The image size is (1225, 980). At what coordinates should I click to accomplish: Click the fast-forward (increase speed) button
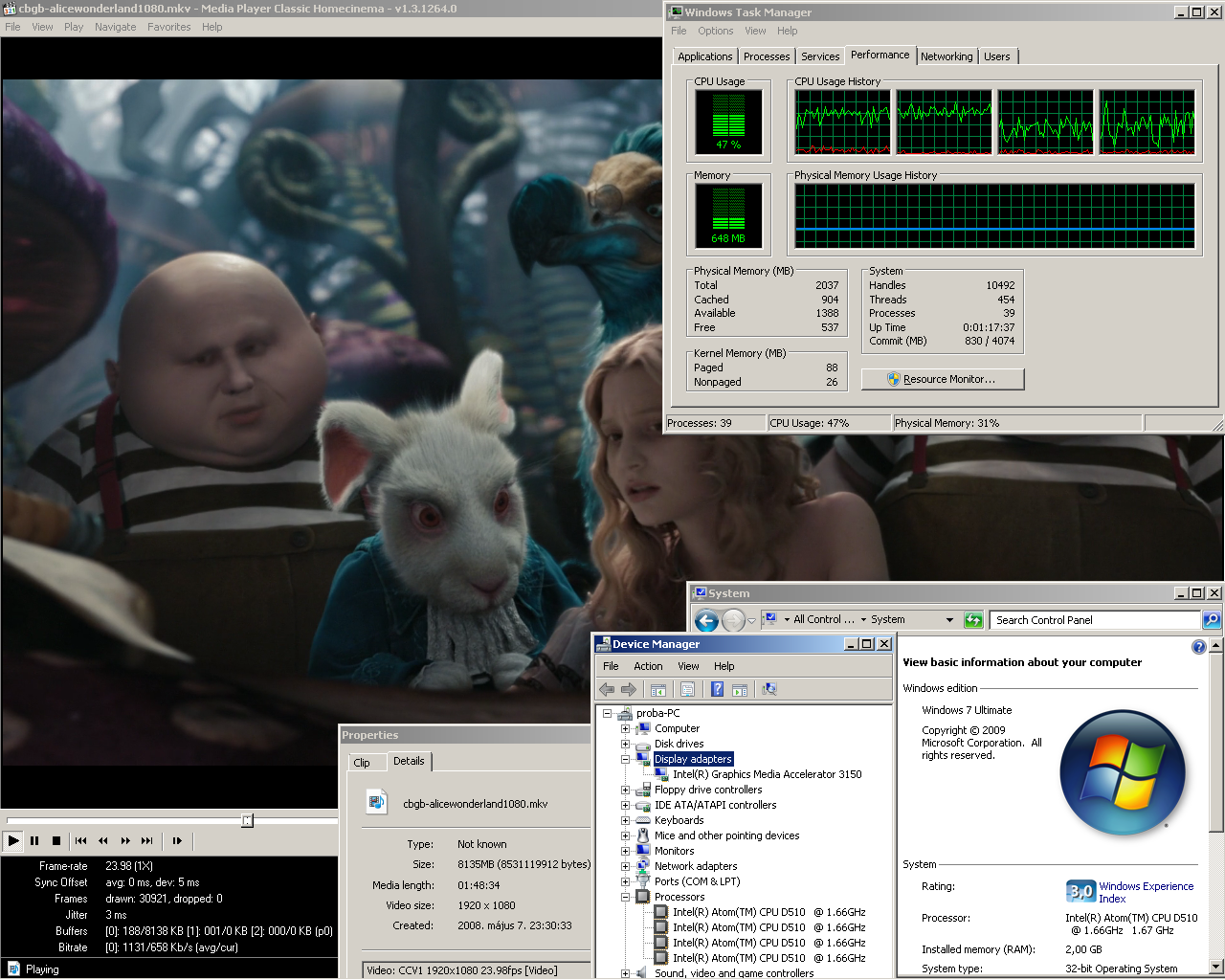125,841
